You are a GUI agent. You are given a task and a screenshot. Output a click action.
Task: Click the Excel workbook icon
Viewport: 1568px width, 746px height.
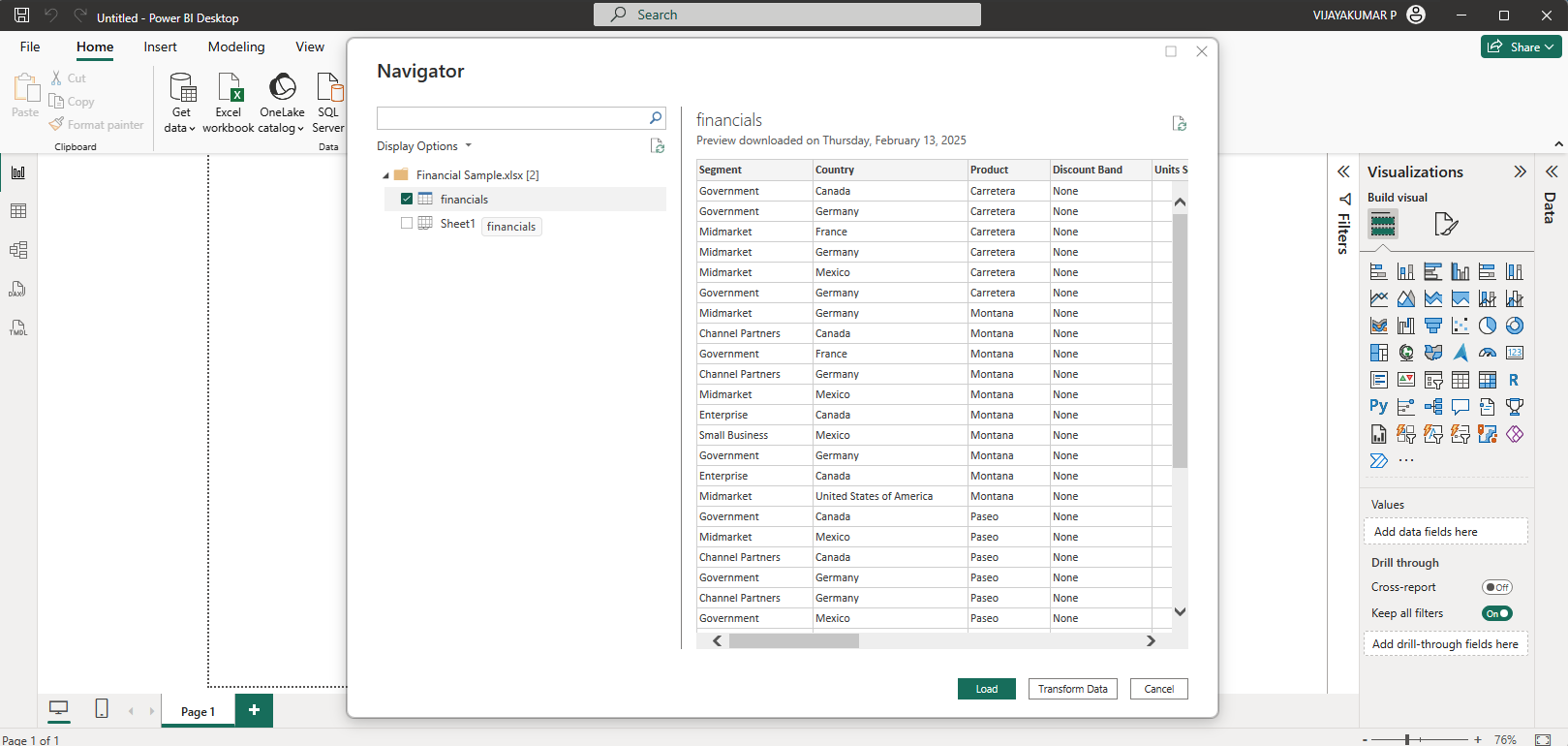pos(229,101)
